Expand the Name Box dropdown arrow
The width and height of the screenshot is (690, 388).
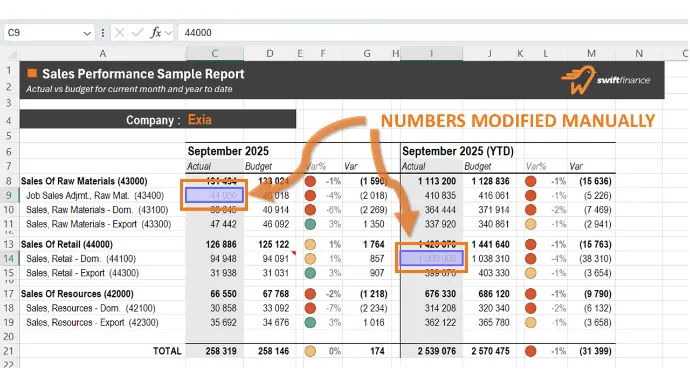[87, 33]
